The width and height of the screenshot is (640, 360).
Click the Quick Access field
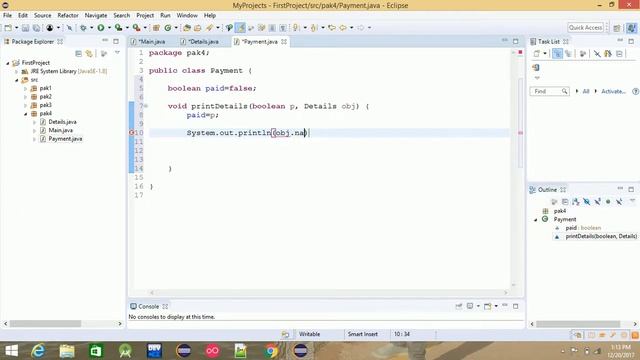[585, 27]
